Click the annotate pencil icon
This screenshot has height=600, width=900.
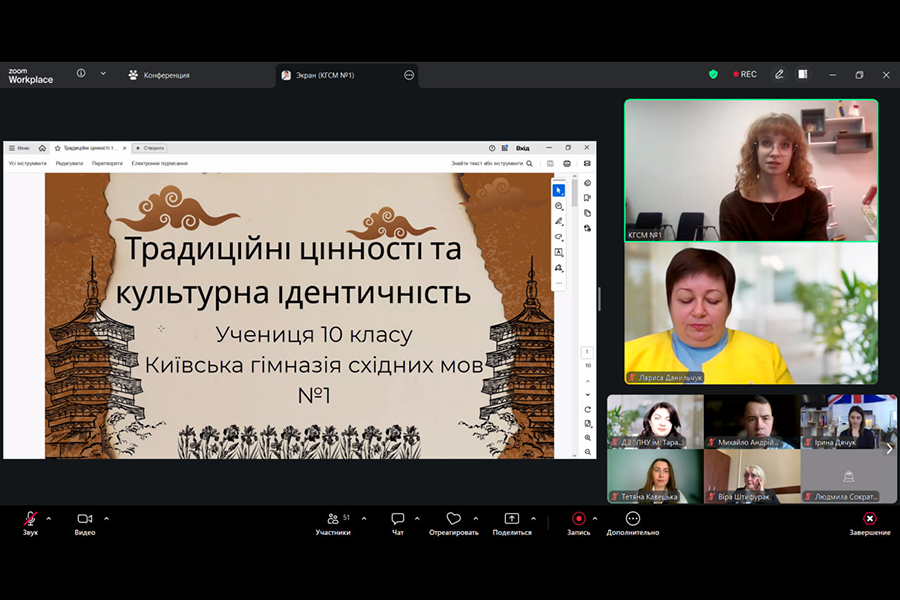click(x=779, y=74)
